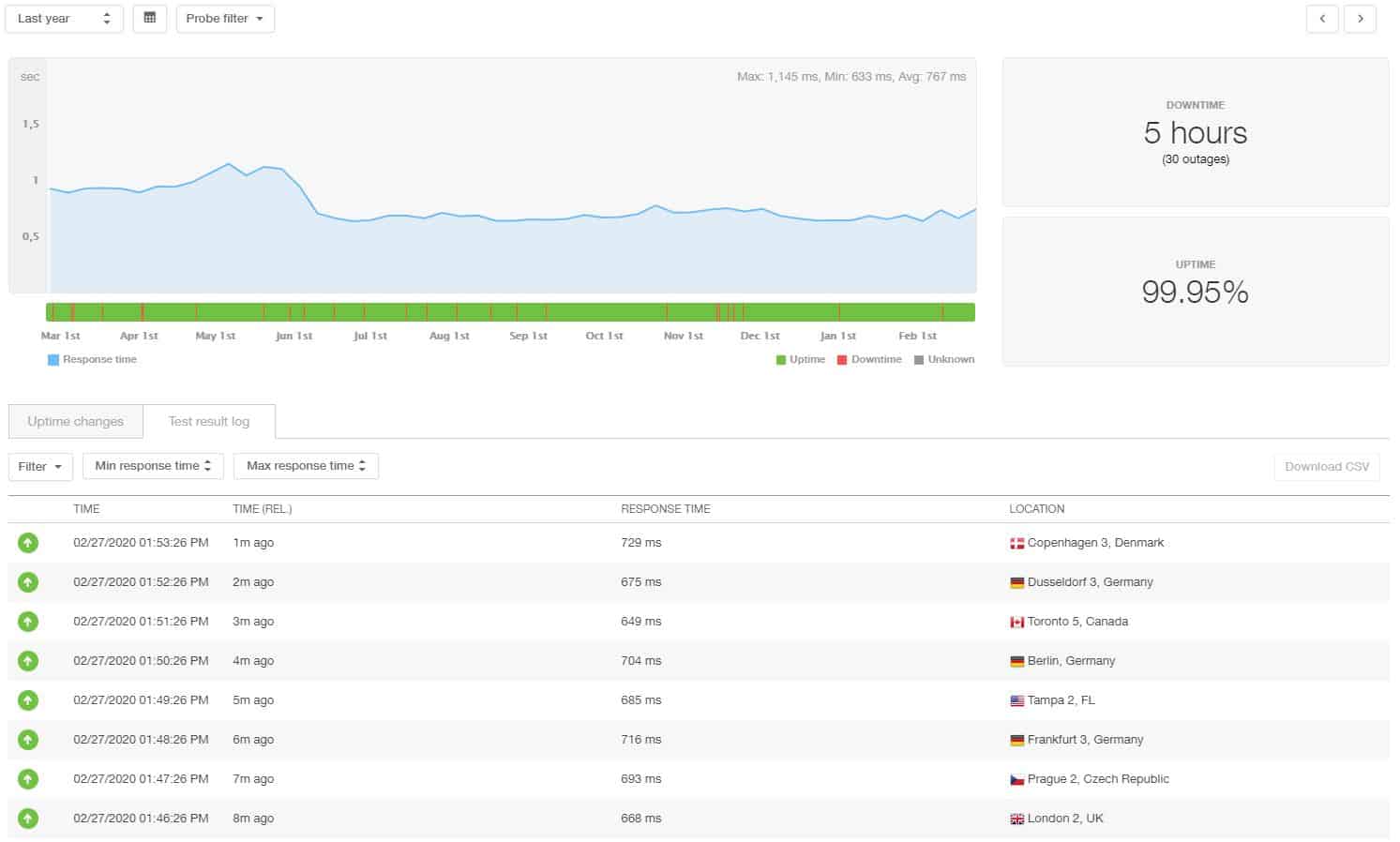Go to previous period arrow
This screenshot has width=1400, height=842.
pyautogui.click(x=1322, y=18)
